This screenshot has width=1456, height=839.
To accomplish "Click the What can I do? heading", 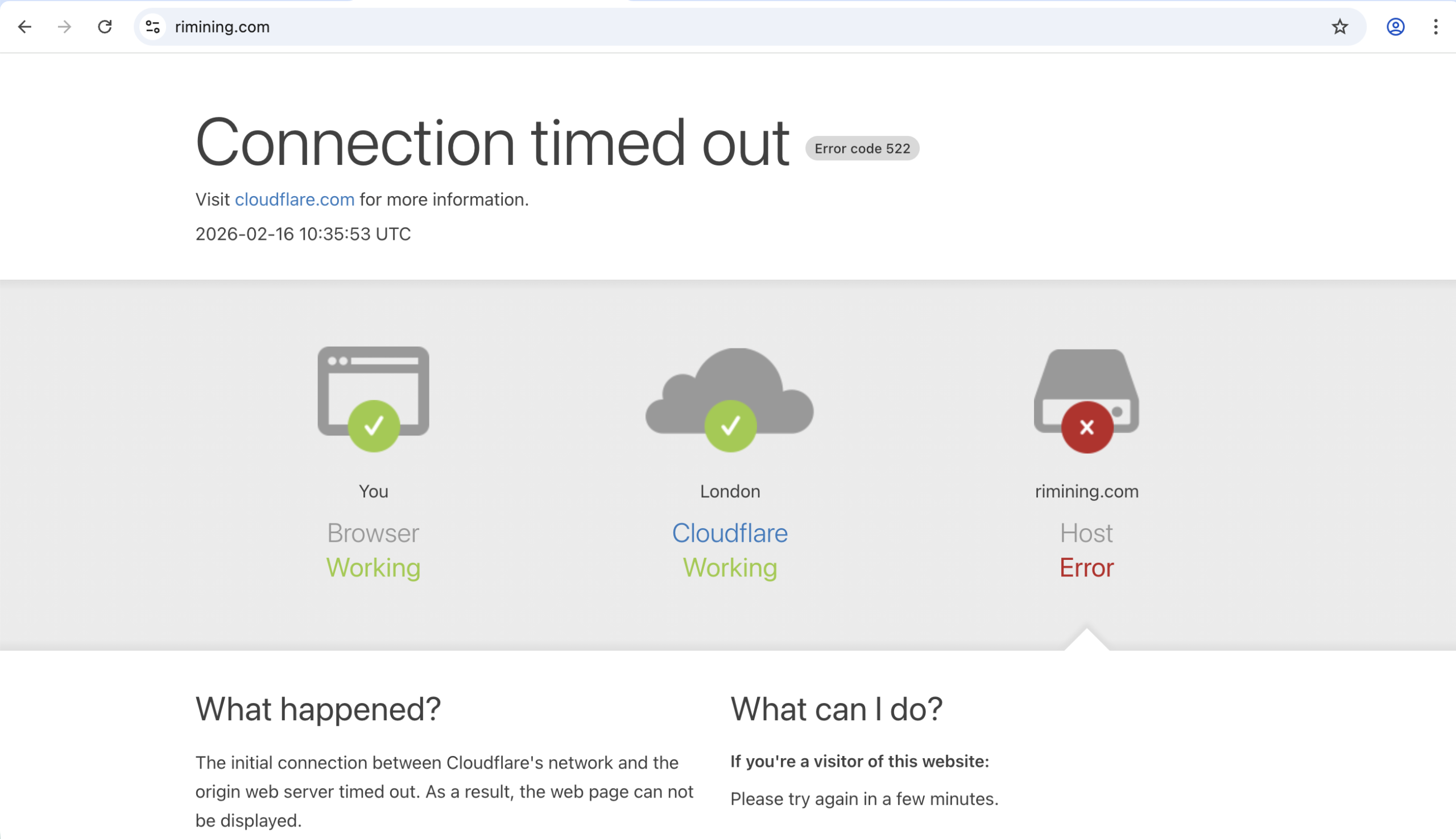I will pyautogui.click(x=837, y=709).
